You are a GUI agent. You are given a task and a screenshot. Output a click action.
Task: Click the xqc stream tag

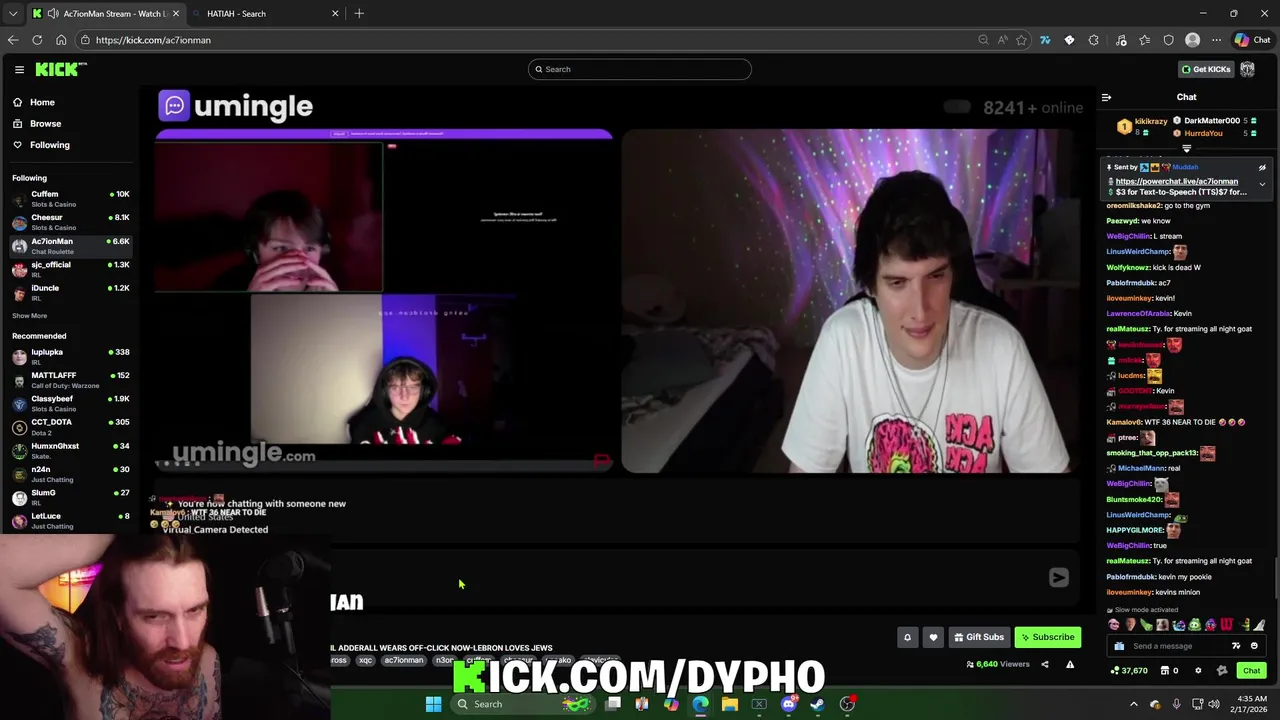coord(365,660)
